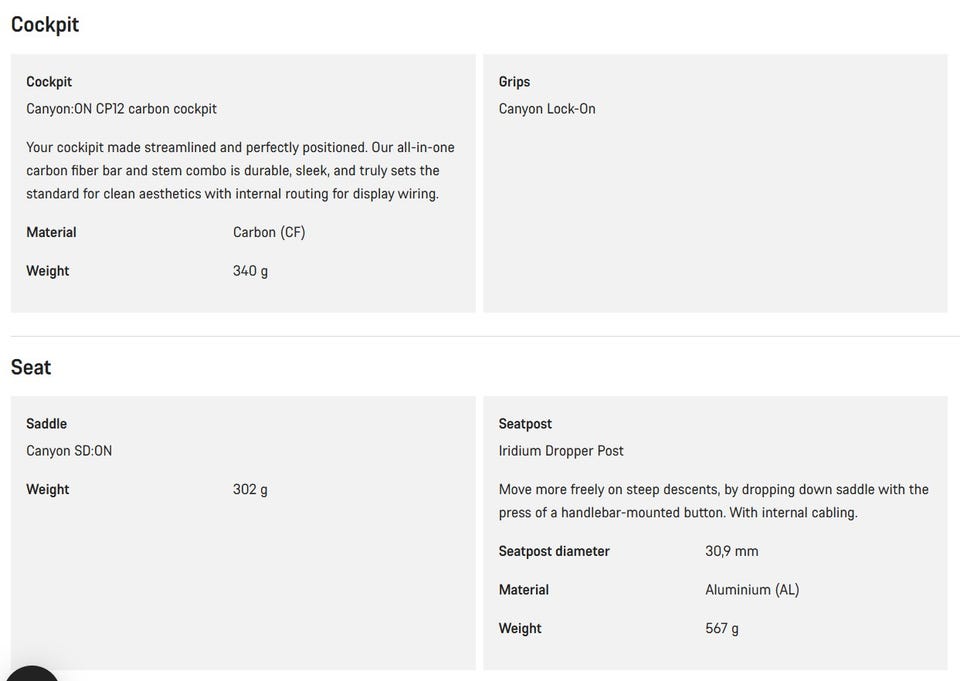Click the Grips card title
This screenshot has width=960, height=681.
(x=514, y=82)
